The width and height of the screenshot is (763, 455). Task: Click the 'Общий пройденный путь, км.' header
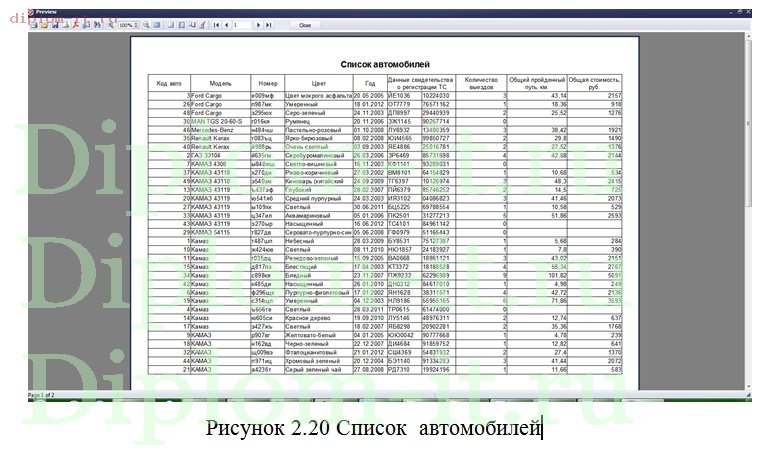pos(537,83)
